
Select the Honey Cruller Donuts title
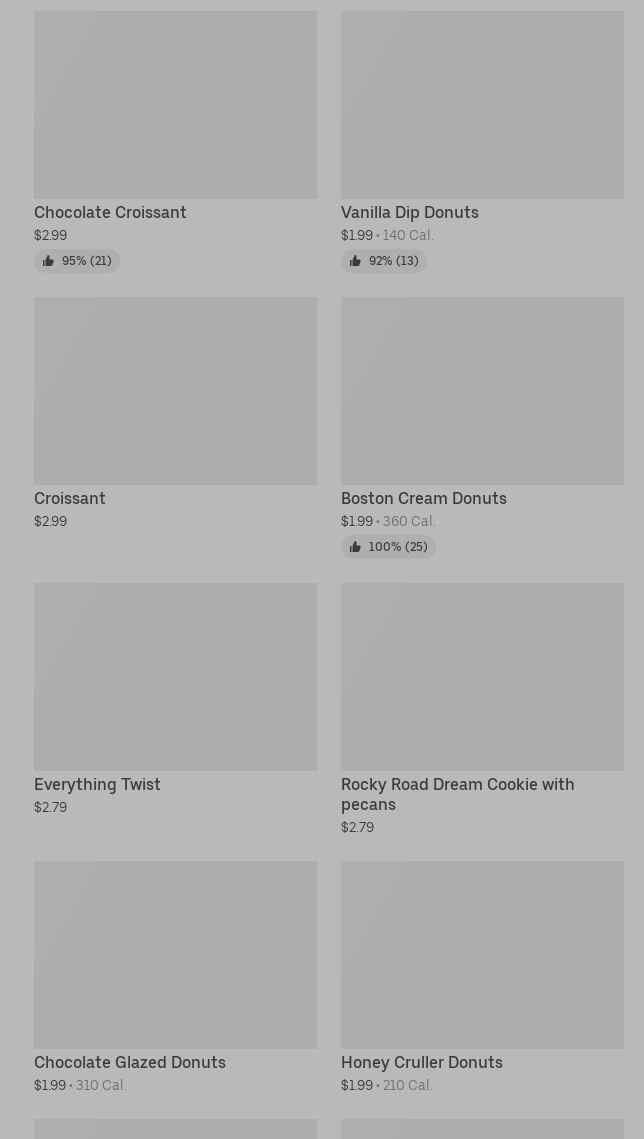(422, 1063)
